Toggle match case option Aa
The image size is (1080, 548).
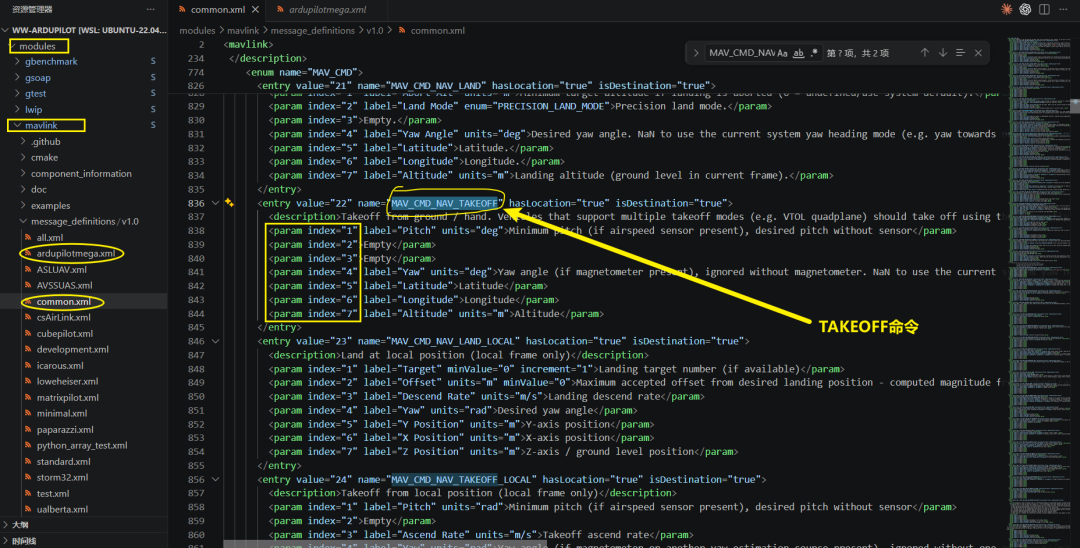click(x=782, y=53)
